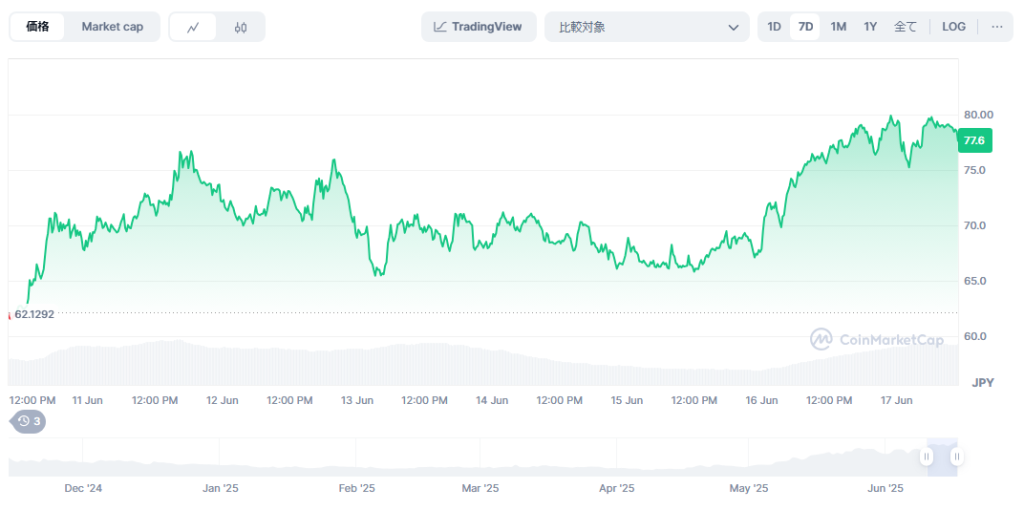Click the history events badge showing 3
The height and width of the screenshot is (510, 1024).
point(29,421)
